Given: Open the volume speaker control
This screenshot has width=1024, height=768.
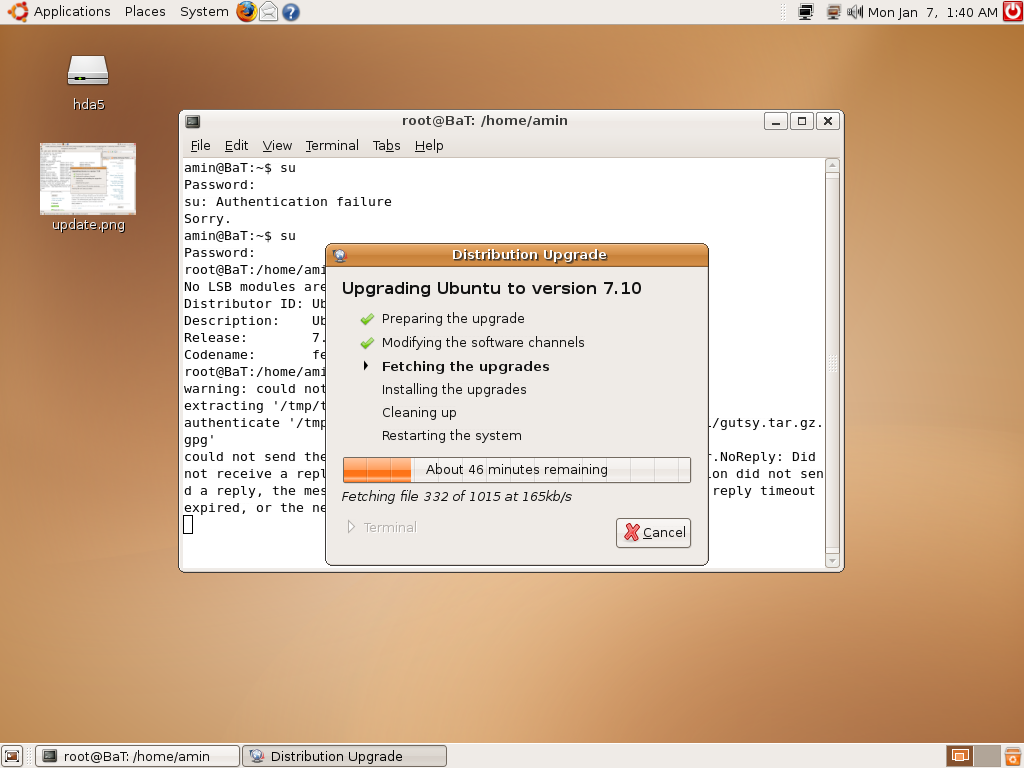Looking at the screenshot, I should pyautogui.click(x=855, y=12).
